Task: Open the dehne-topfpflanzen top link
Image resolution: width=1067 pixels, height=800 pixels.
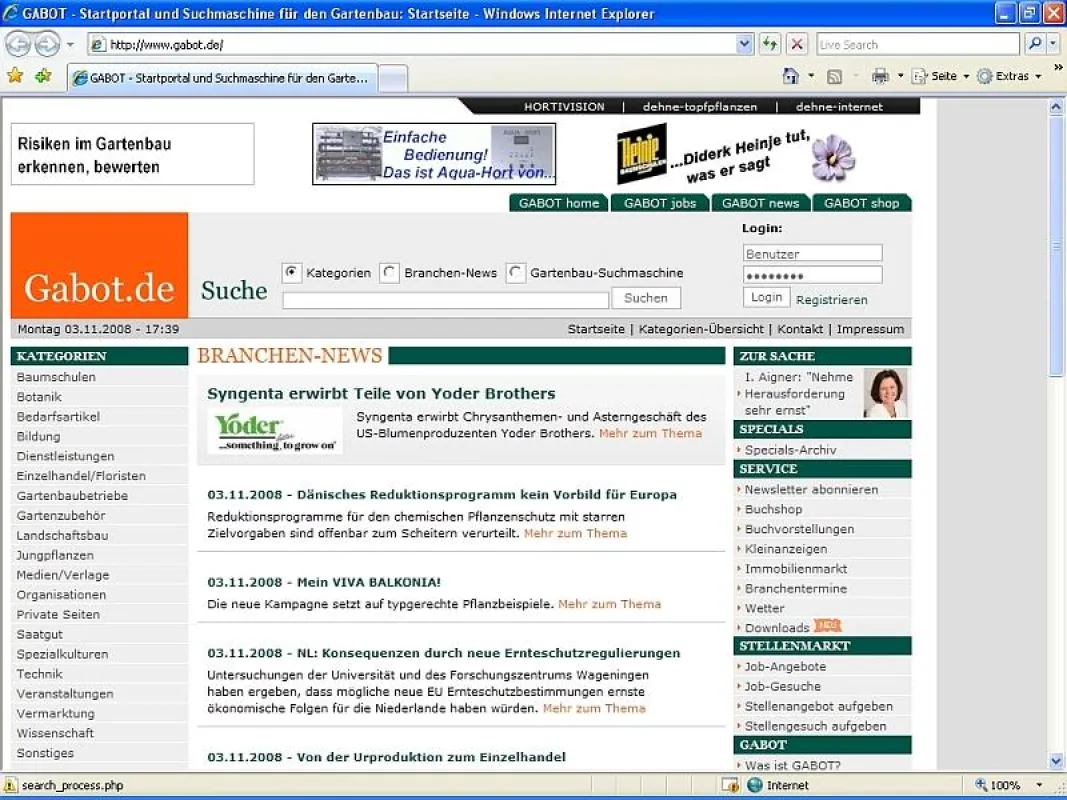Action: pos(700,107)
